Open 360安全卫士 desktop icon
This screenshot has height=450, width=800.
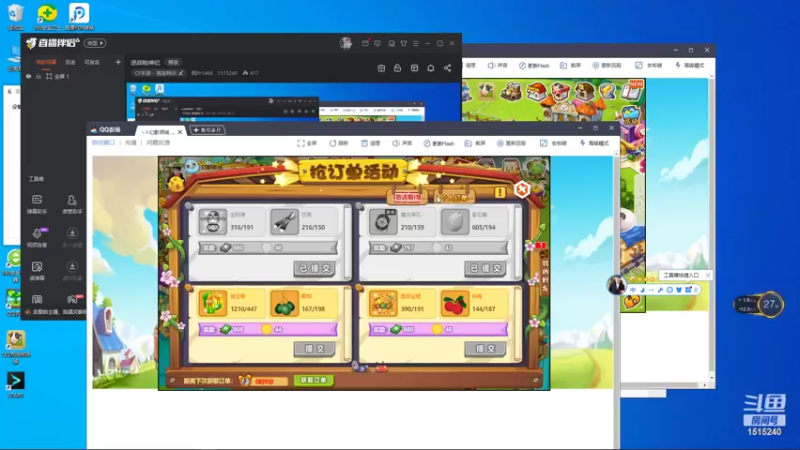pyautogui.click(x=47, y=16)
